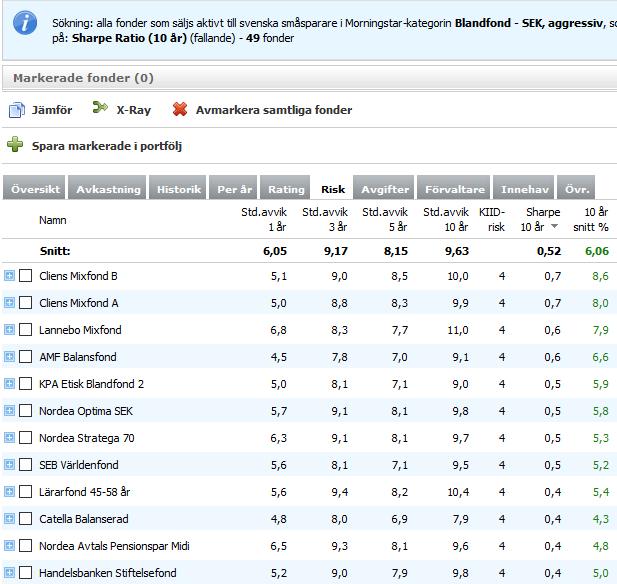This screenshot has width=617, height=584.
Task: Open the Lannebo Mixfond fund link
Action: tap(80, 330)
